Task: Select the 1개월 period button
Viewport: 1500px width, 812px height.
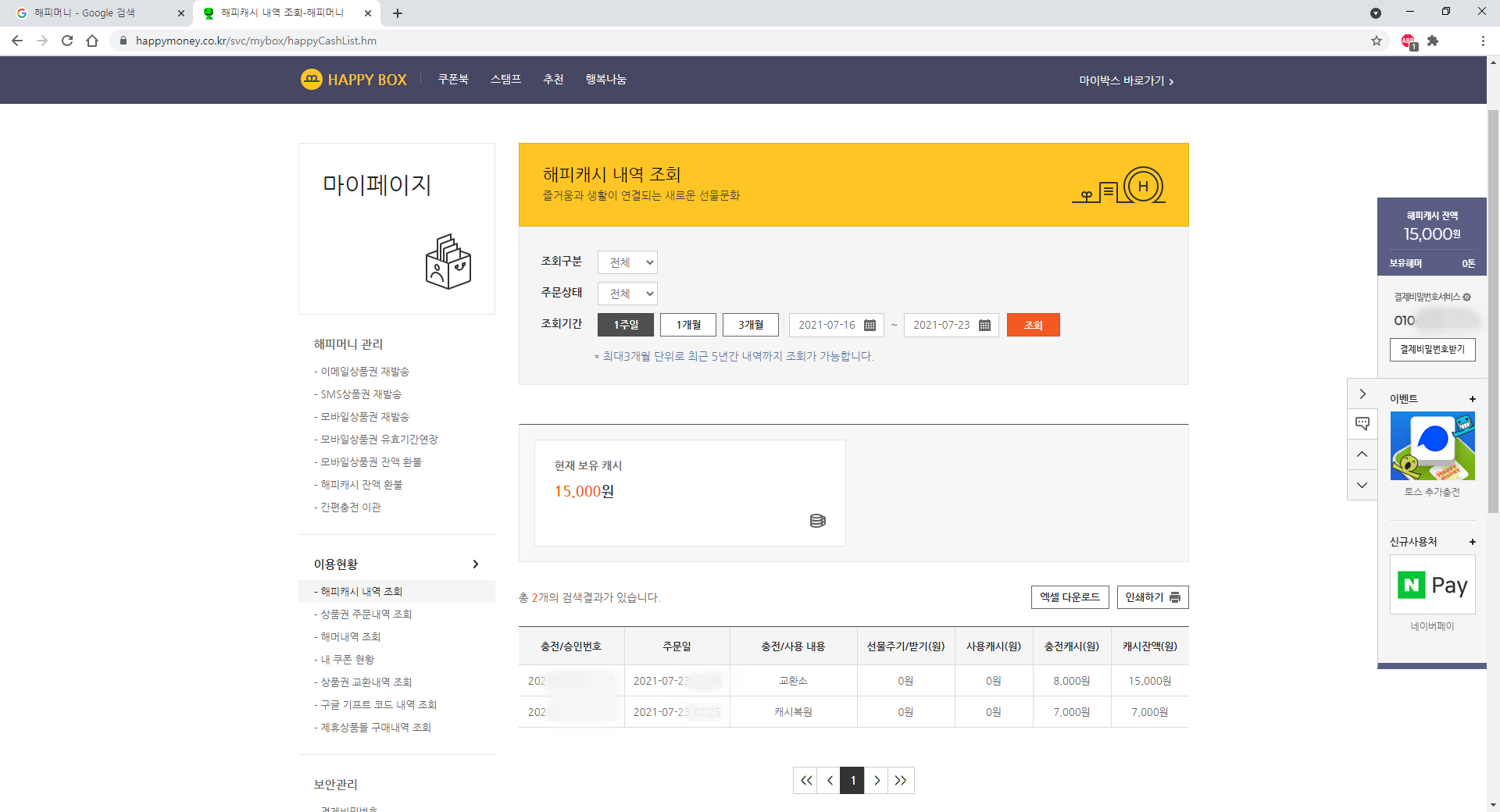Action: (x=688, y=325)
